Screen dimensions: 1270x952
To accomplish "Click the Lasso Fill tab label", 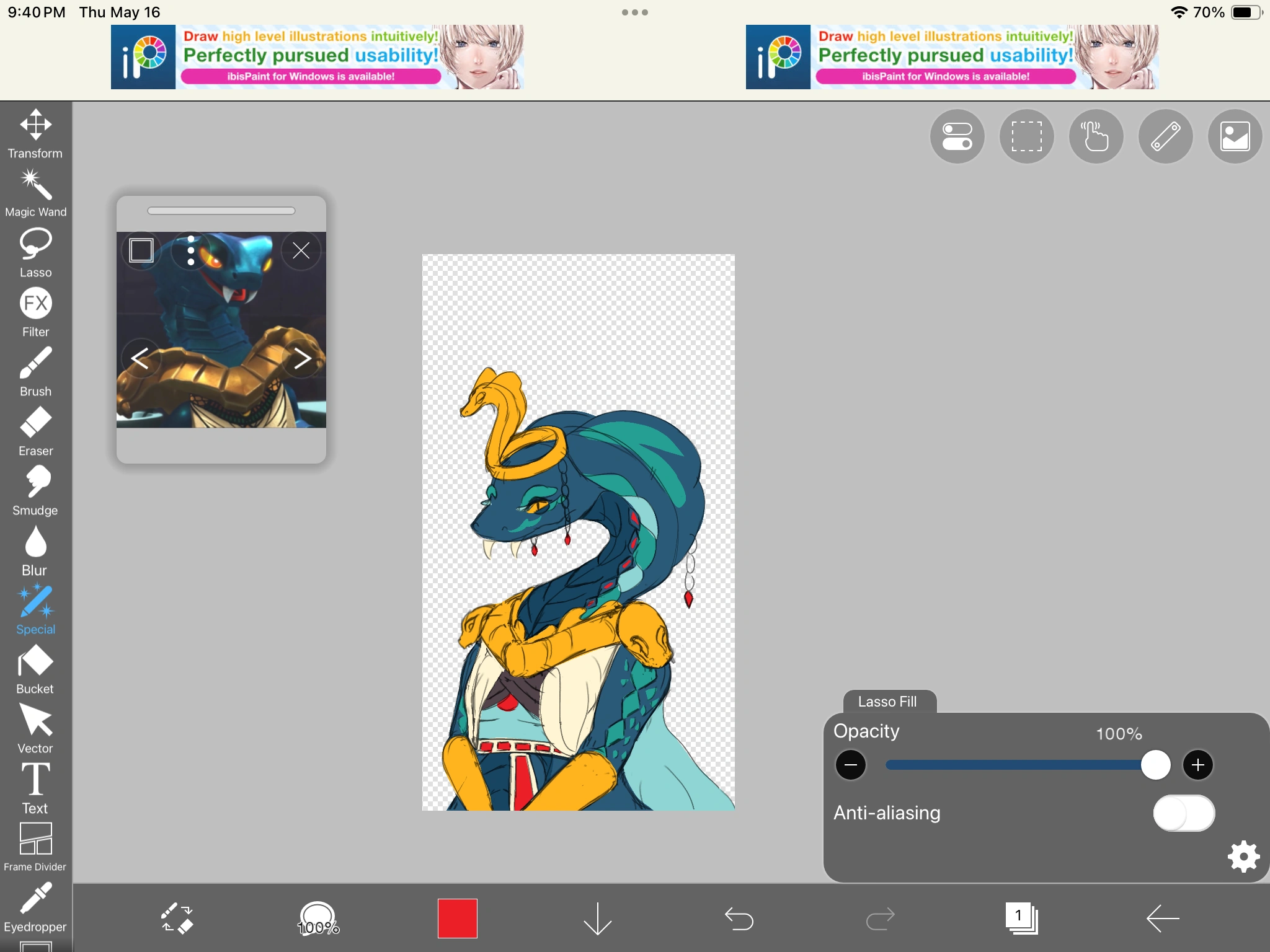I will (887, 702).
